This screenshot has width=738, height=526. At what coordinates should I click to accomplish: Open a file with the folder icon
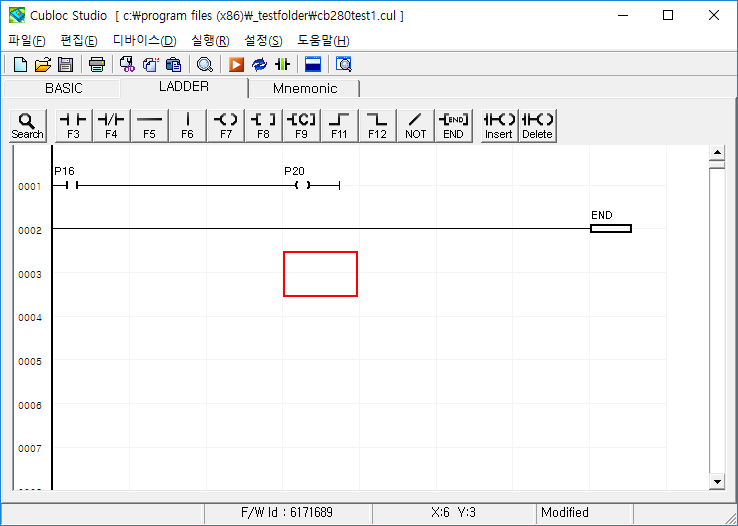(x=42, y=65)
